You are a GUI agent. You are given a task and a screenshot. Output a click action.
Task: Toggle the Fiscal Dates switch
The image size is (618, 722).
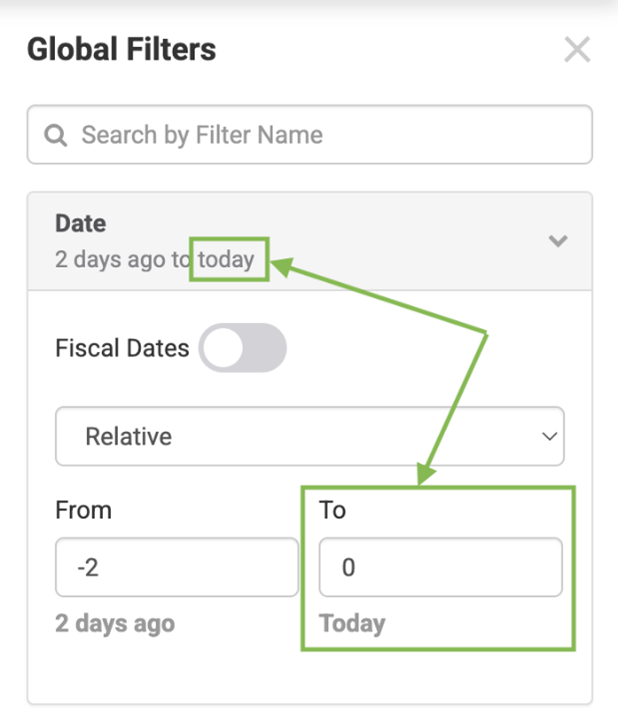point(243,349)
